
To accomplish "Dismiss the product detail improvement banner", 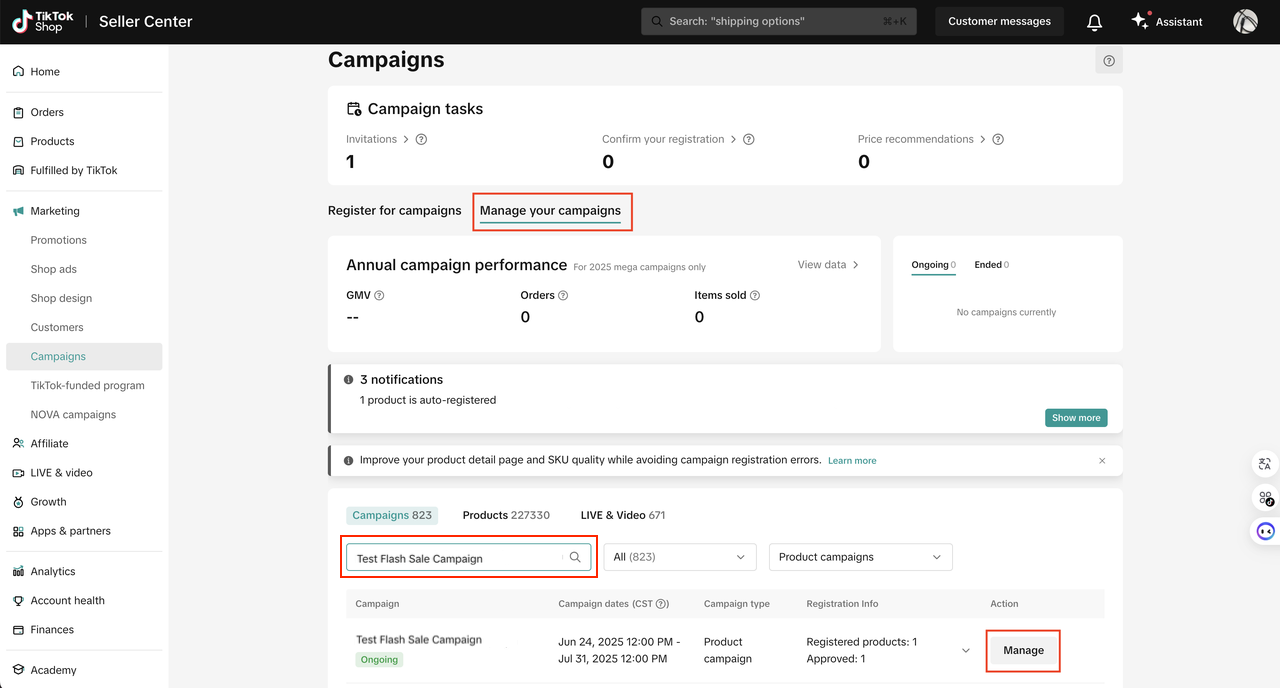I will pyautogui.click(x=1102, y=461).
